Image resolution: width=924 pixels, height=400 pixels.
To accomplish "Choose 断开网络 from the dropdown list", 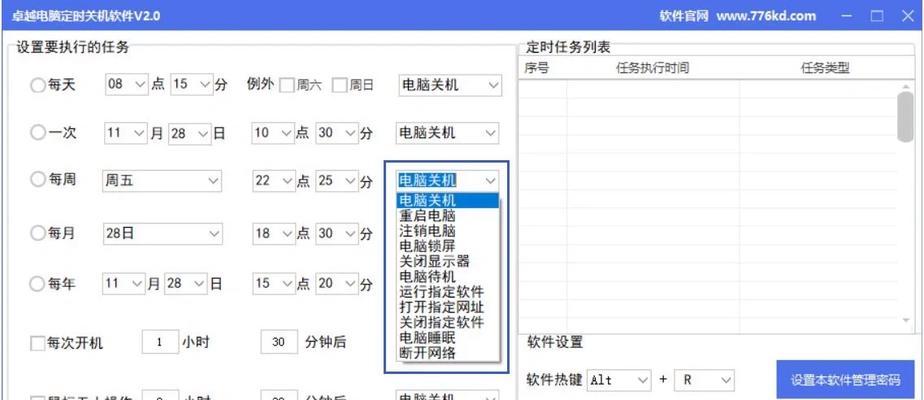I will (448, 353).
